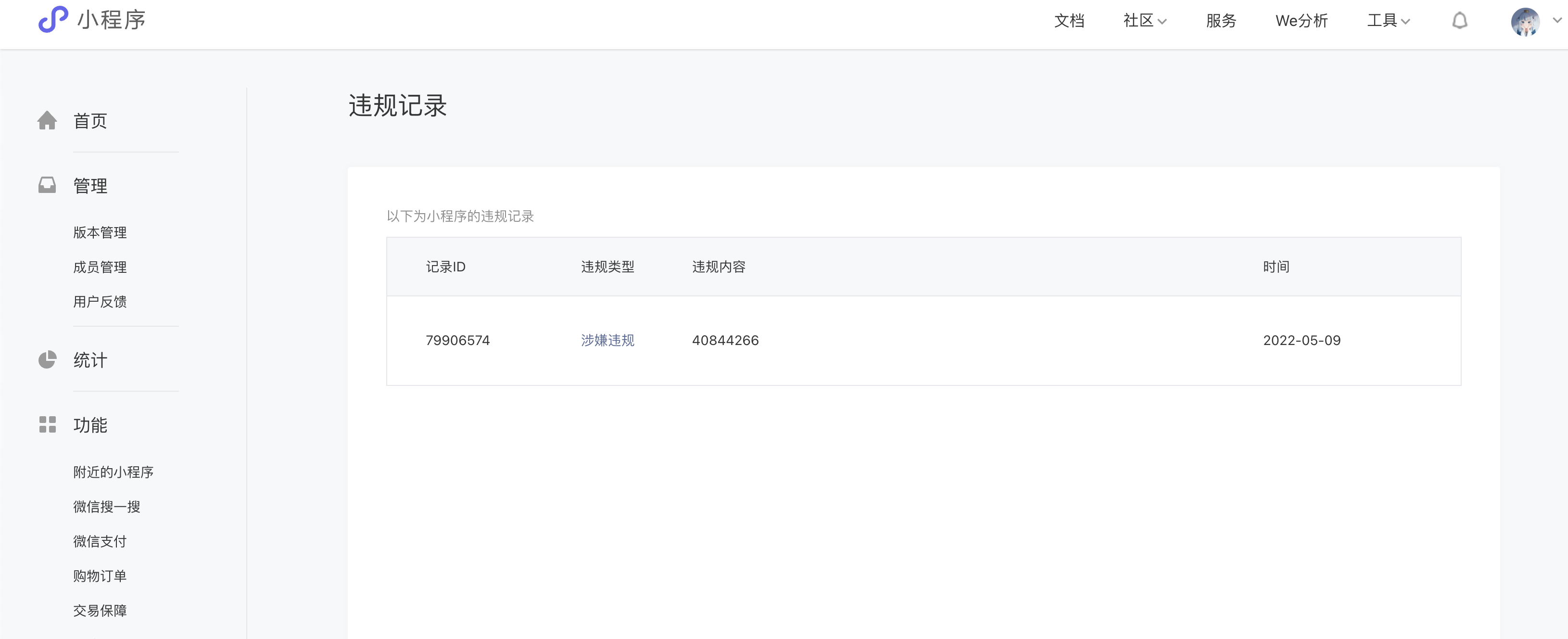
Task: Click the 功能 grid icon
Action: pyautogui.click(x=47, y=424)
